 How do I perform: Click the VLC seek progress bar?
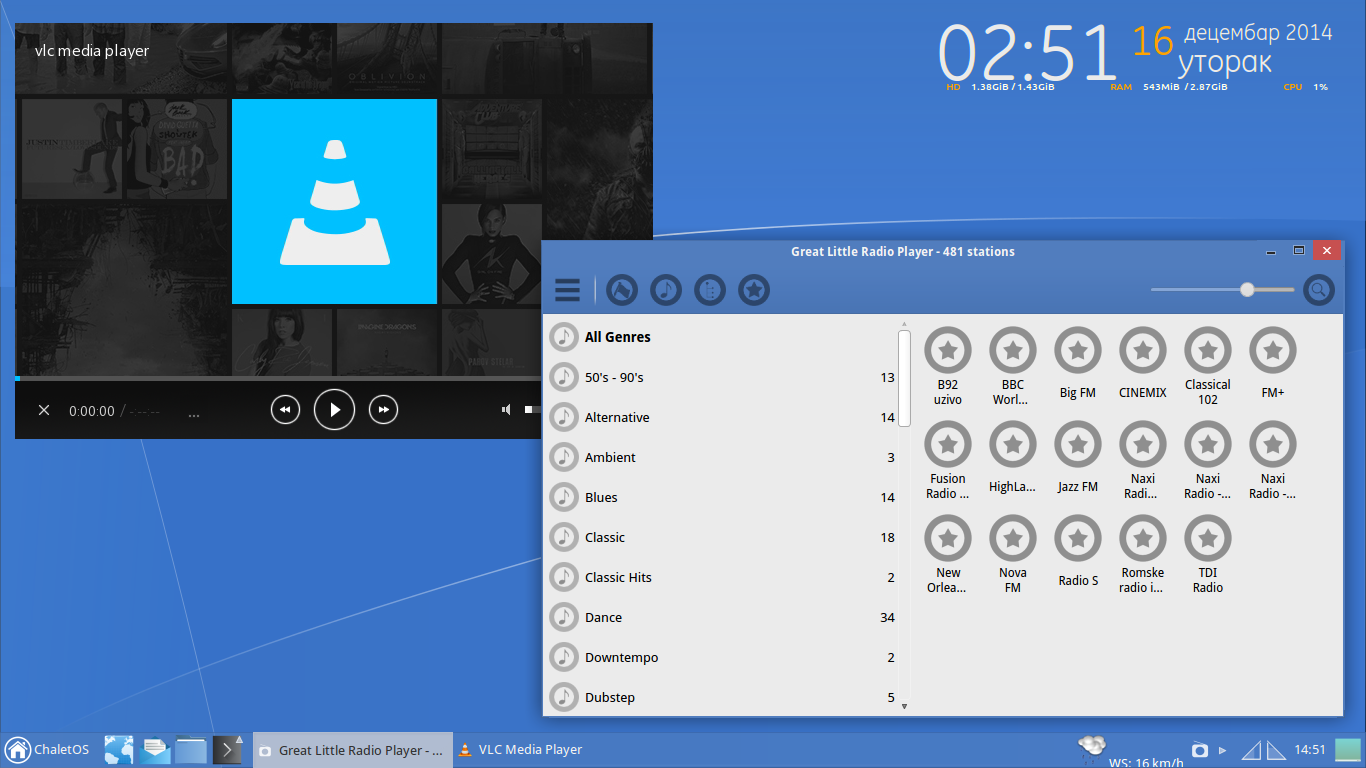[278, 378]
